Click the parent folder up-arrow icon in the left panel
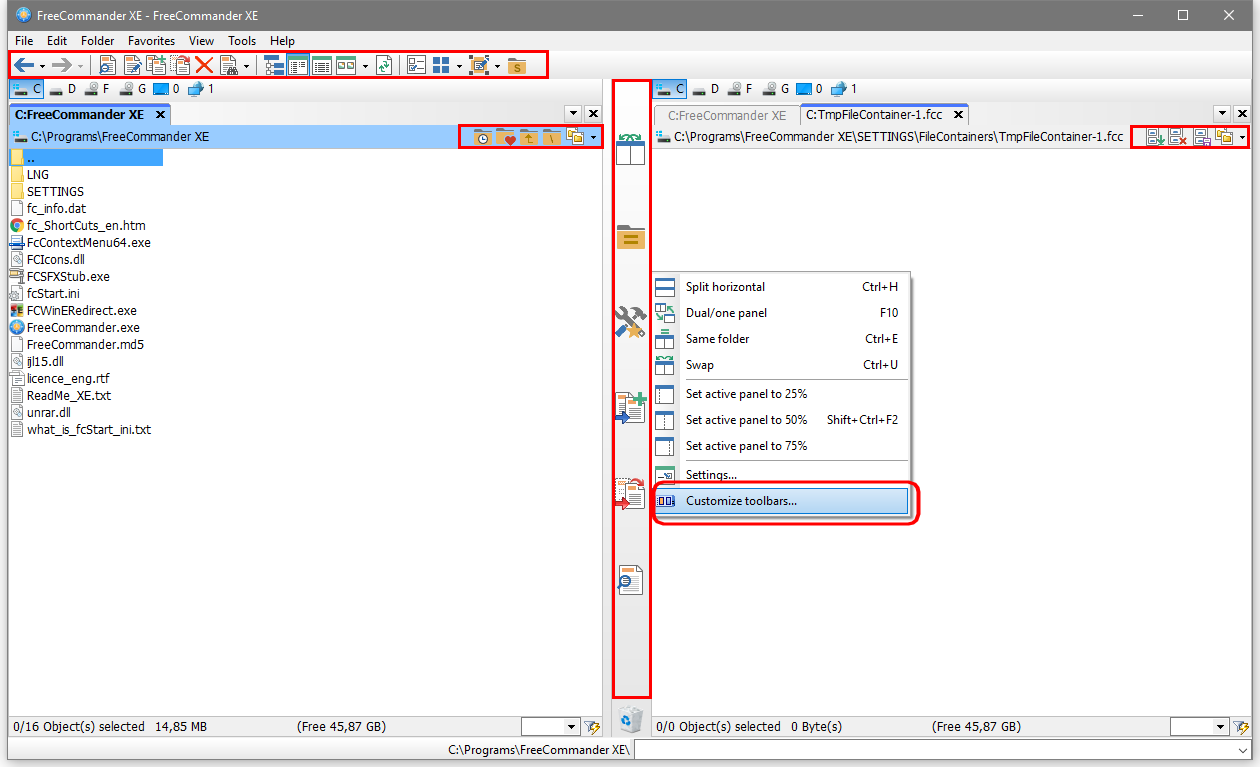Screen dimensions: 1260x767 pyautogui.click(x=528, y=137)
